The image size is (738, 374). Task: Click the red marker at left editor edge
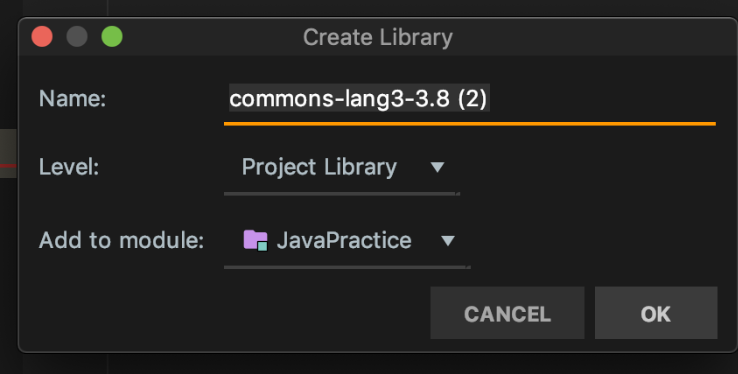tap(8, 166)
